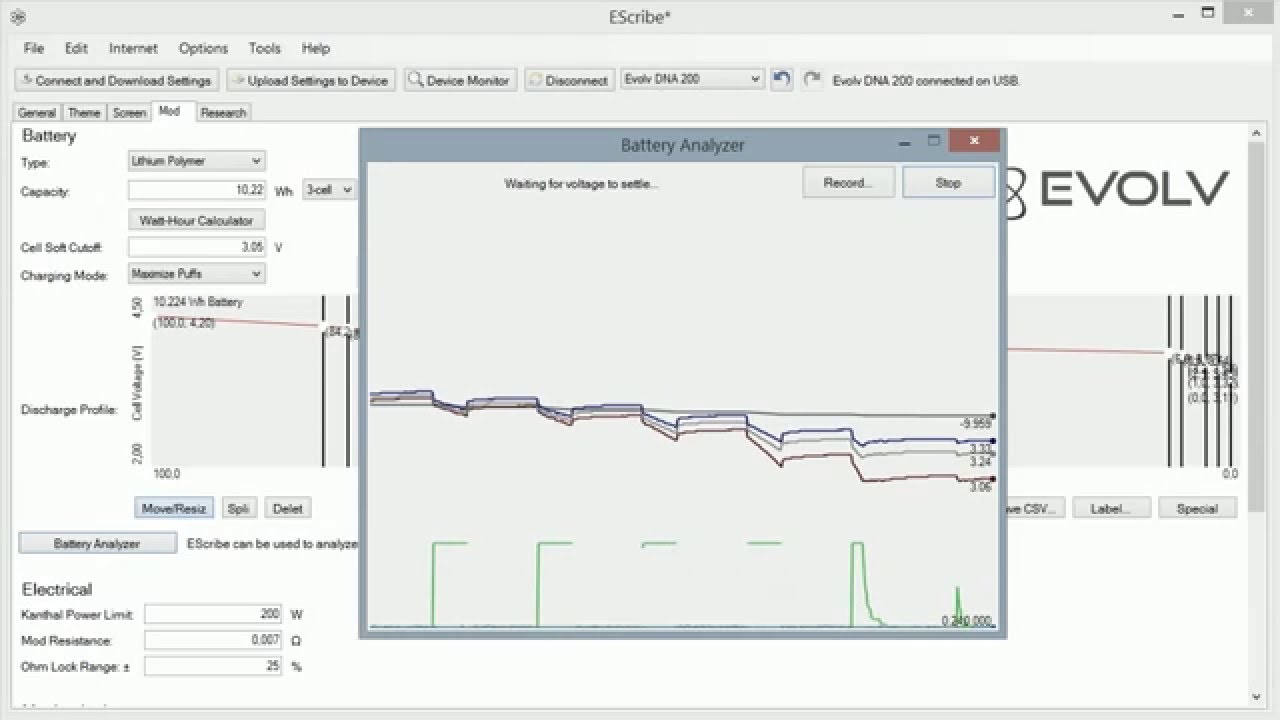Click the Kanthal Power Limit field
Image resolution: width=1280 pixels, height=720 pixels.
coord(213,614)
